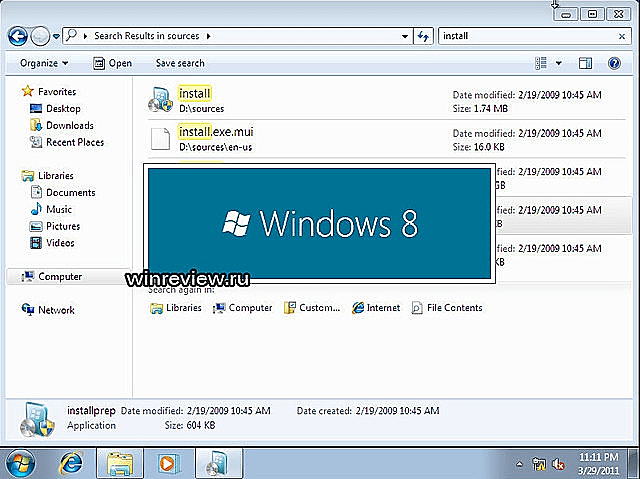Open the Help question mark icon

pos(614,63)
